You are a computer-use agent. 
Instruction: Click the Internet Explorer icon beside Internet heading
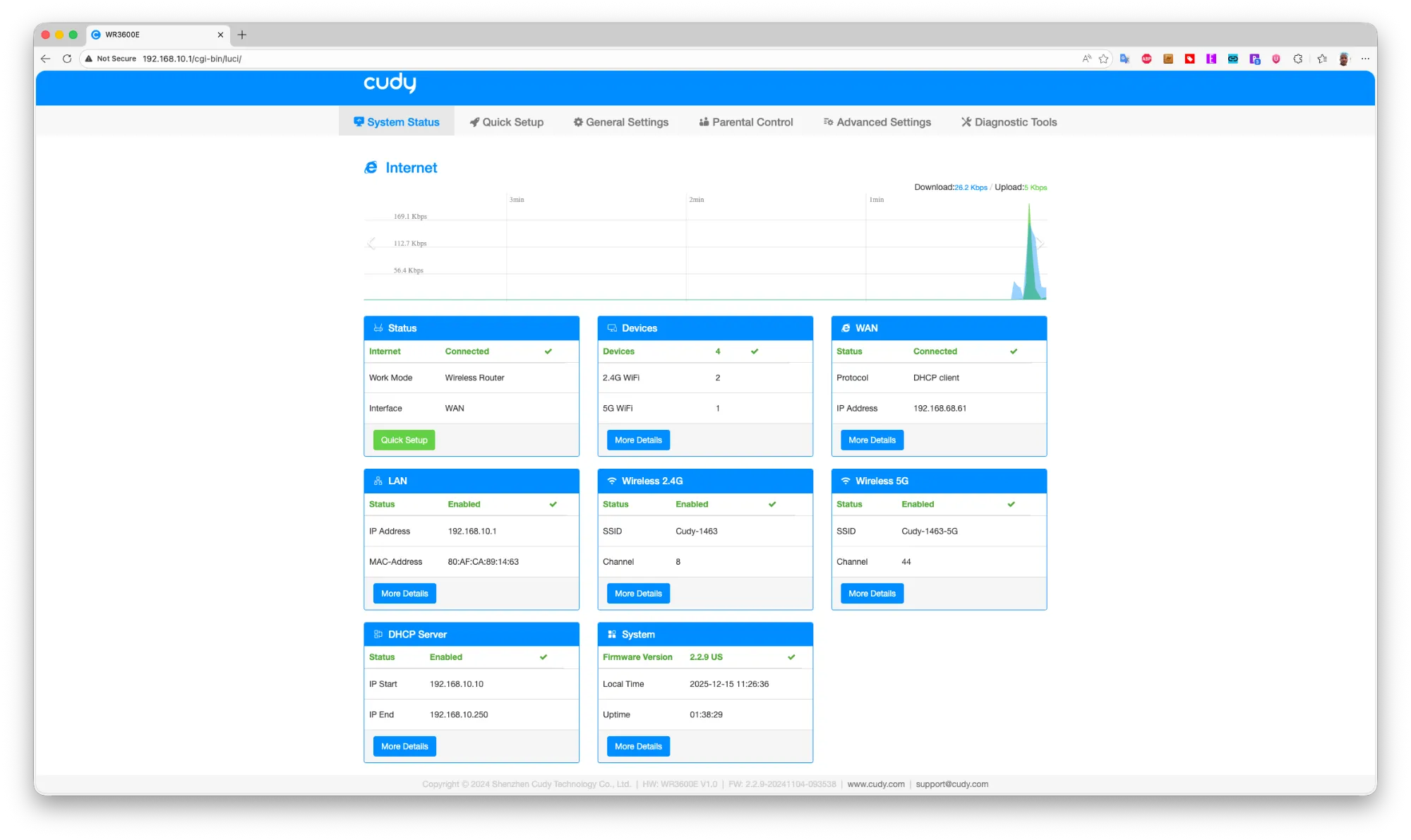[371, 167]
